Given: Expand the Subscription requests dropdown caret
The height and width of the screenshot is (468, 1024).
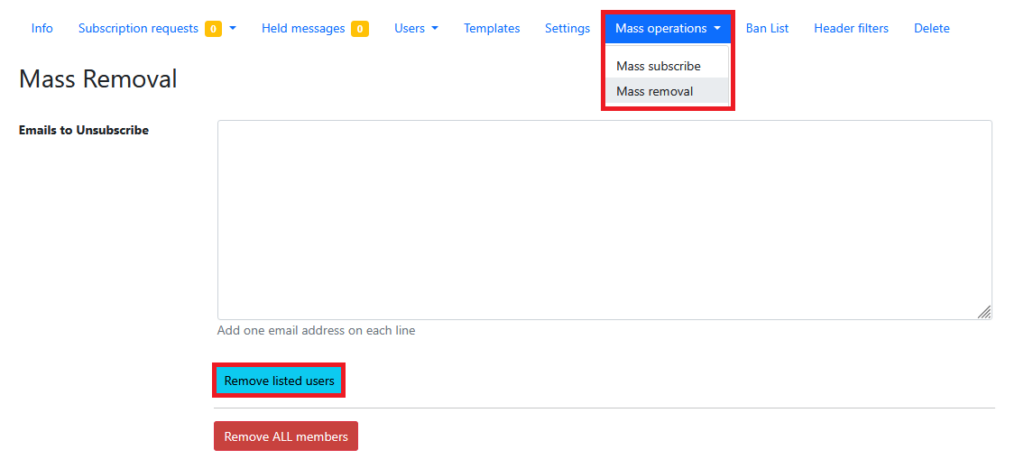Looking at the screenshot, I should point(233,29).
